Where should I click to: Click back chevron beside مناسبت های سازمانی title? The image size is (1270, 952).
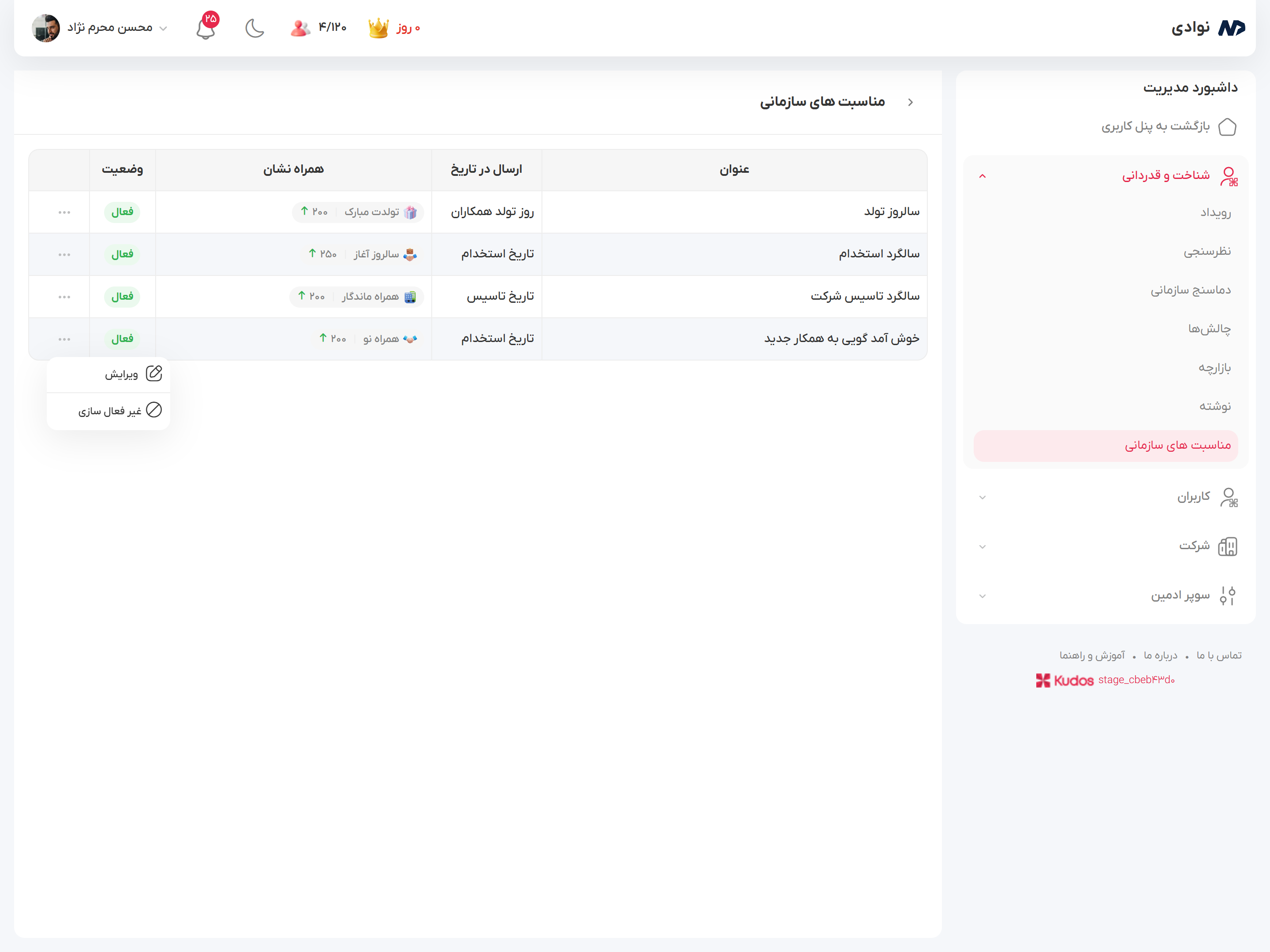click(911, 102)
